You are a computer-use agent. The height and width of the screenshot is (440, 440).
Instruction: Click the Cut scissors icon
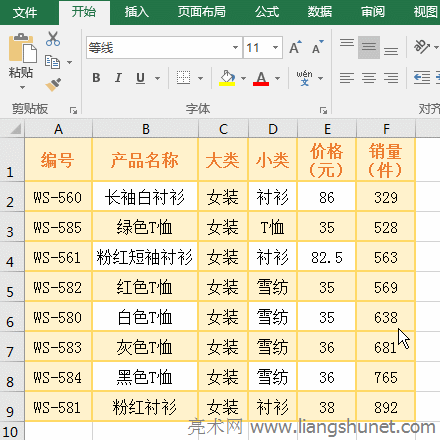53,39
